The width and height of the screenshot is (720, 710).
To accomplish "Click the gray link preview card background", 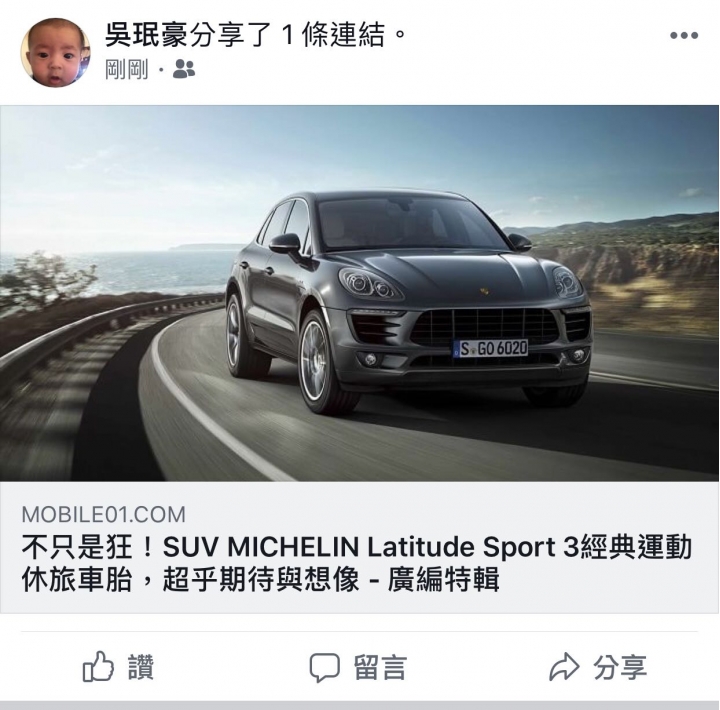I will tap(360, 547).
